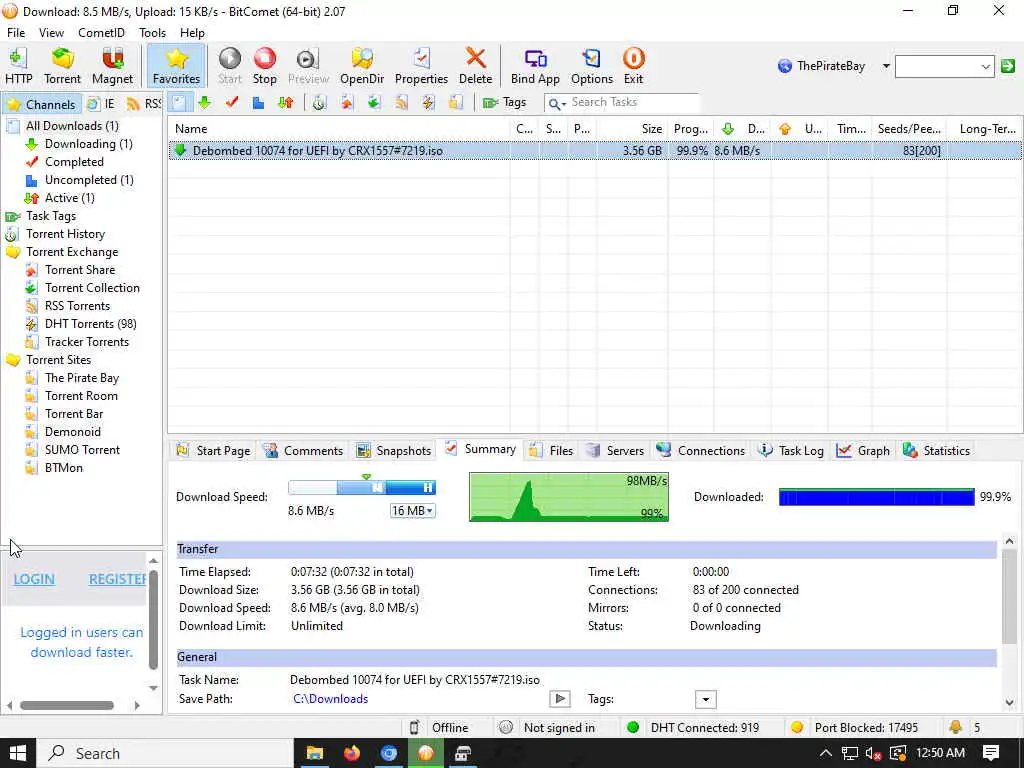
Task: Click the Tags button in task toolbar
Action: (x=504, y=103)
